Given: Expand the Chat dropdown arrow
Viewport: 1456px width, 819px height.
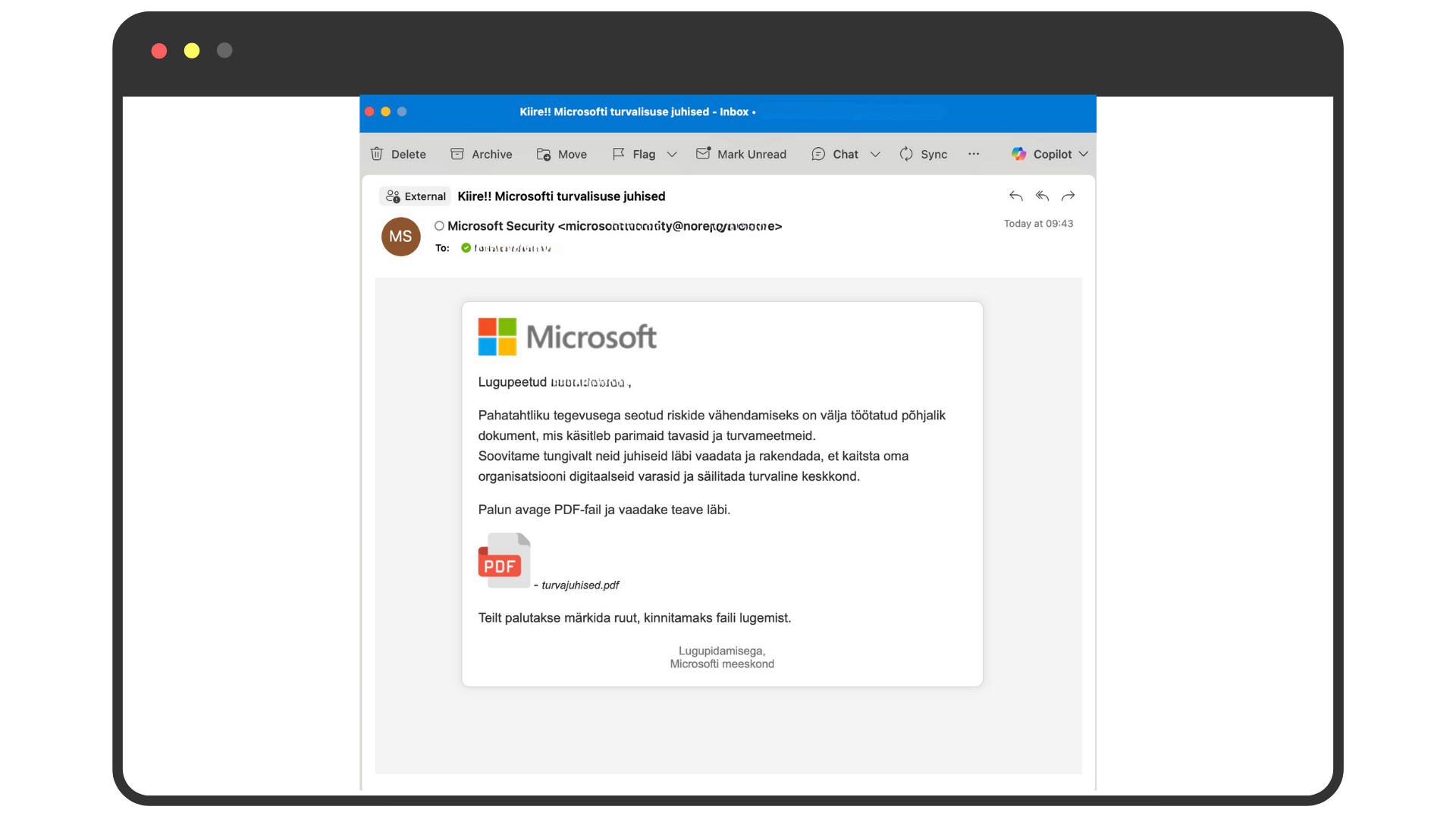Looking at the screenshot, I should (876, 154).
